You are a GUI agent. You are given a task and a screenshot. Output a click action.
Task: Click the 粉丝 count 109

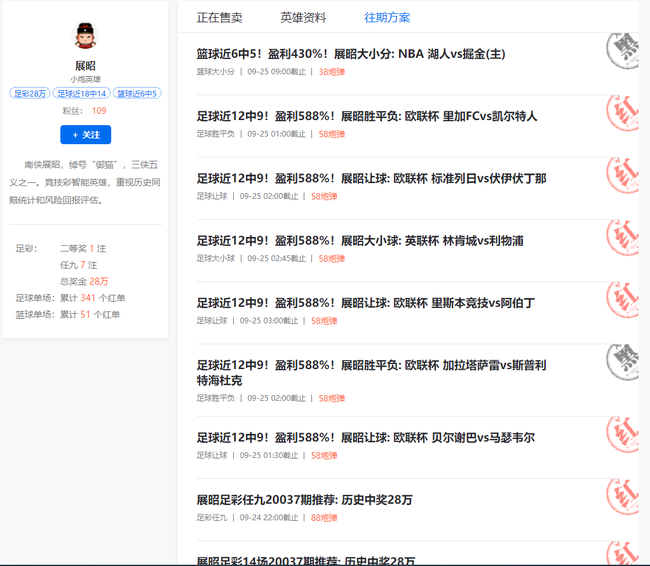[x=99, y=111]
